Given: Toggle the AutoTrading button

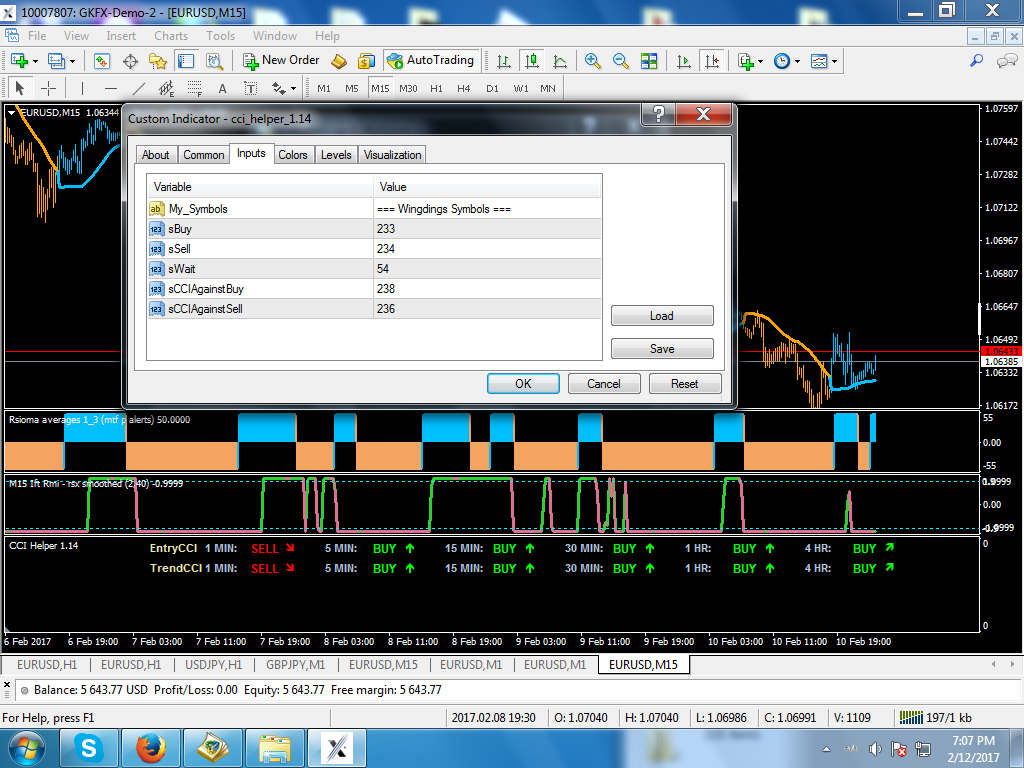Looking at the screenshot, I should click(x=430, y=60).
